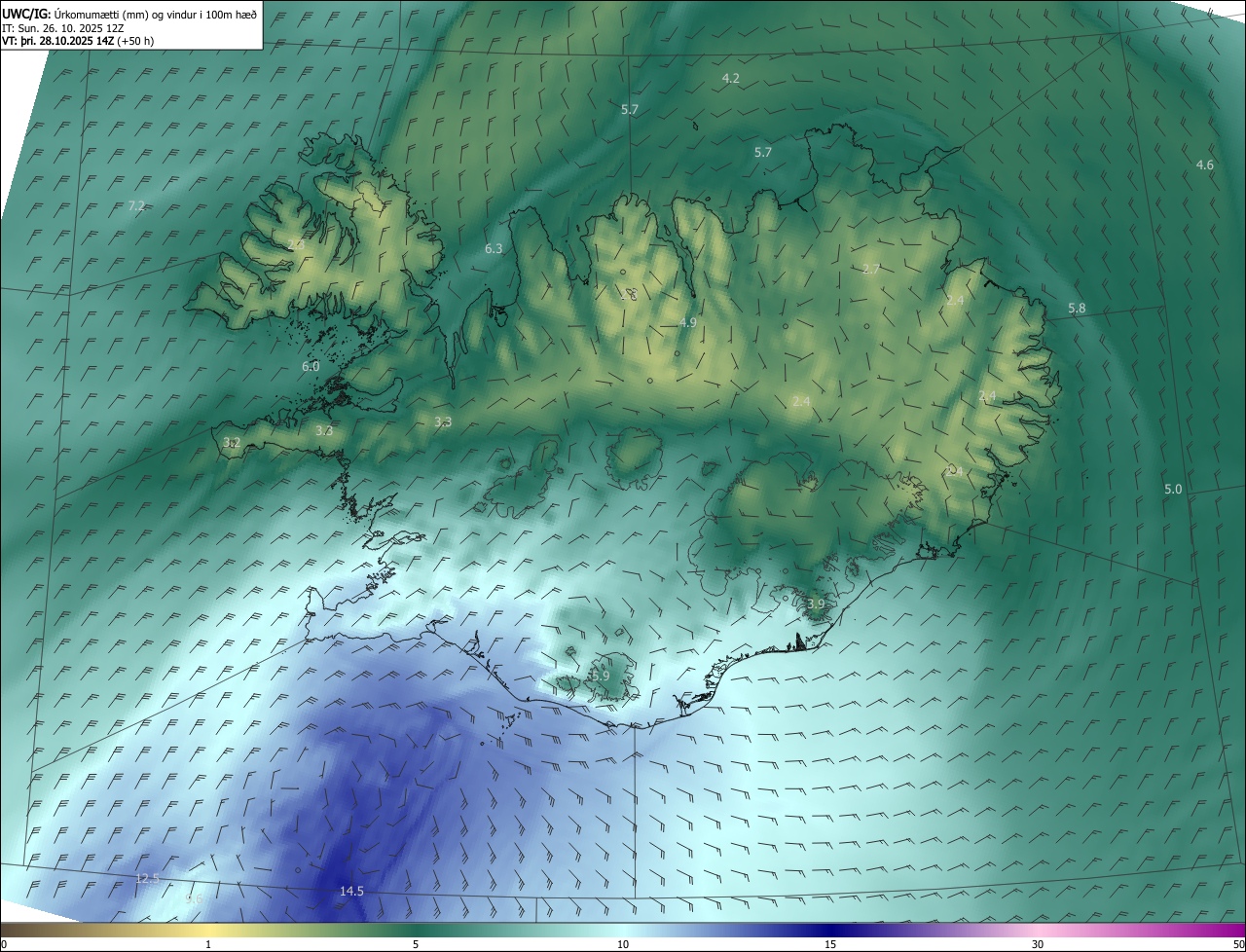Click the 2.7 value in northeast Iceland

pyautogui.click(x=871, y=270)
